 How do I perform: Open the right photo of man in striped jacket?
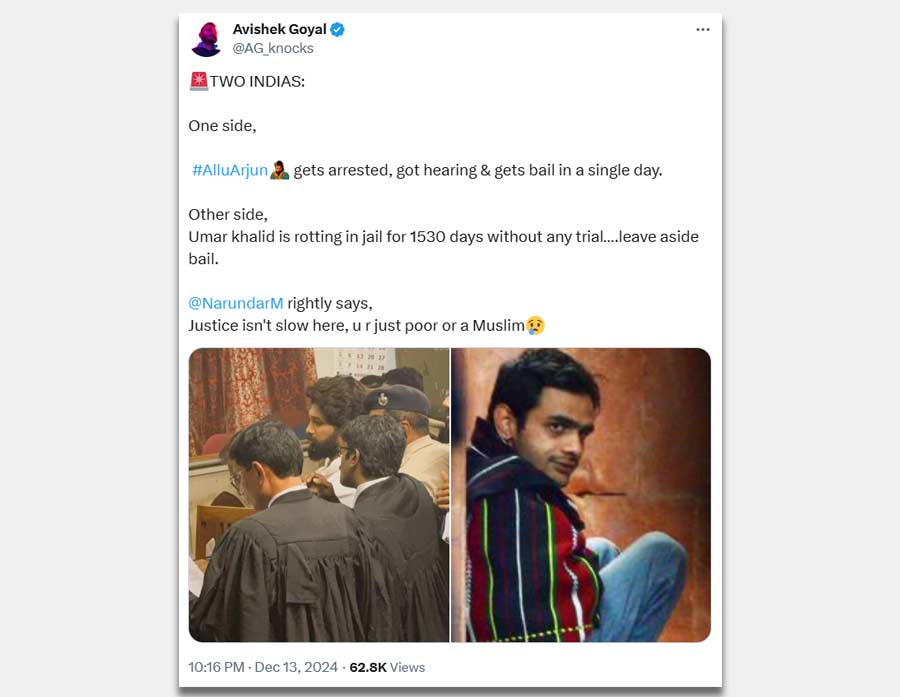pos(581,495)
